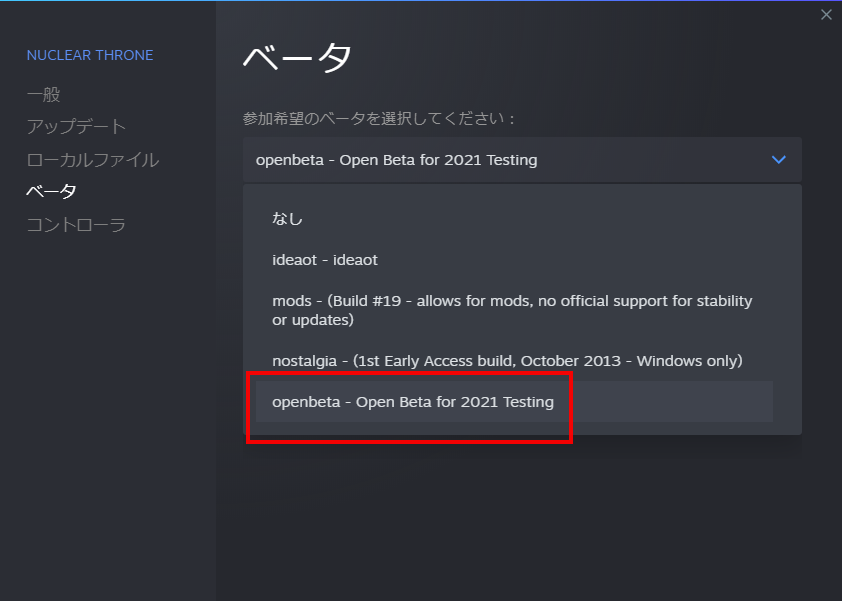Viewport: 842px width, 601px height.
Task: Click the NUCLEAR THRONE game title
Action: (90, 55)
